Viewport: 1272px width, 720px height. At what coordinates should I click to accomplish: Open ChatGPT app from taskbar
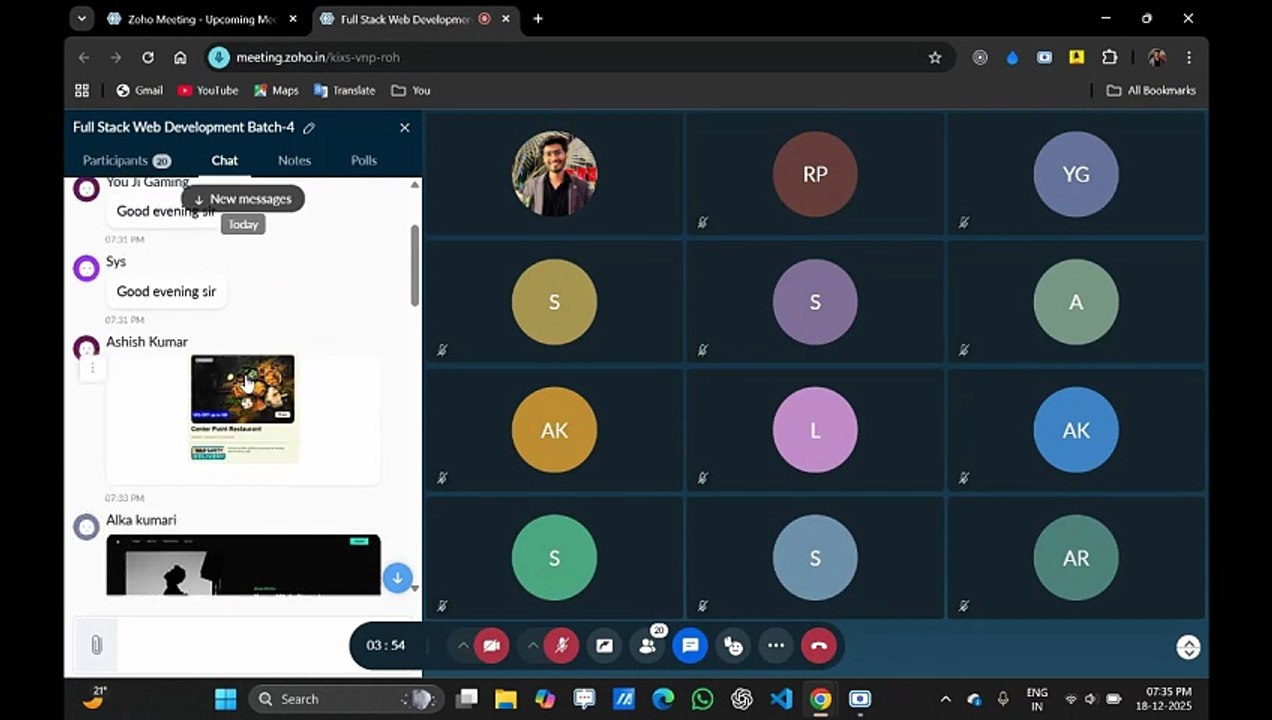coord(741,699)
